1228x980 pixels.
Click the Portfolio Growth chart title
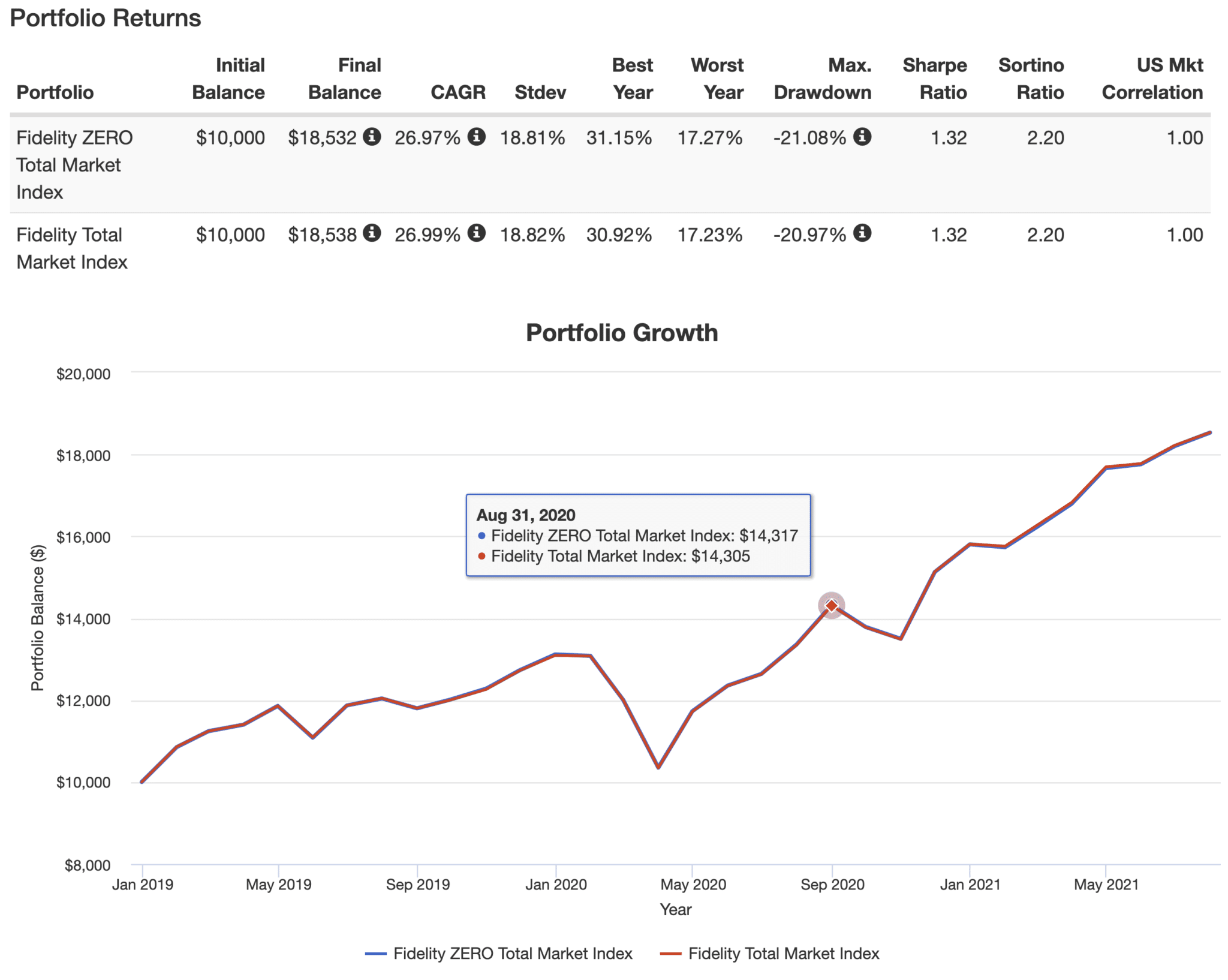click(621, 333)
